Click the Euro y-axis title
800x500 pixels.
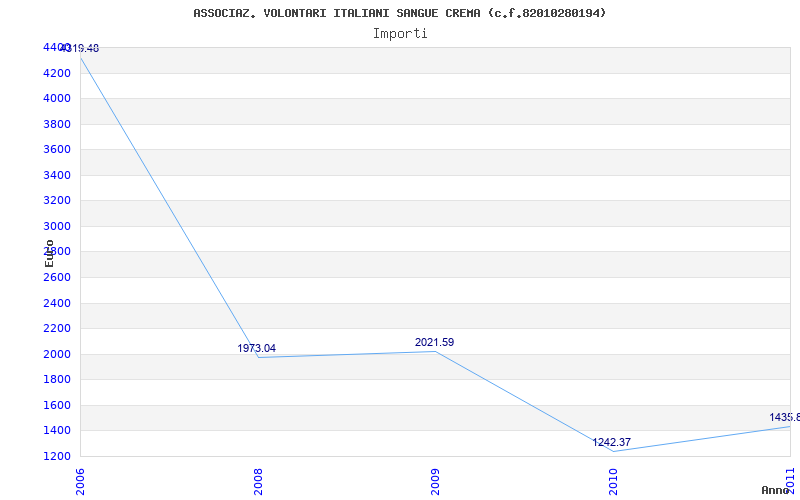49,253
